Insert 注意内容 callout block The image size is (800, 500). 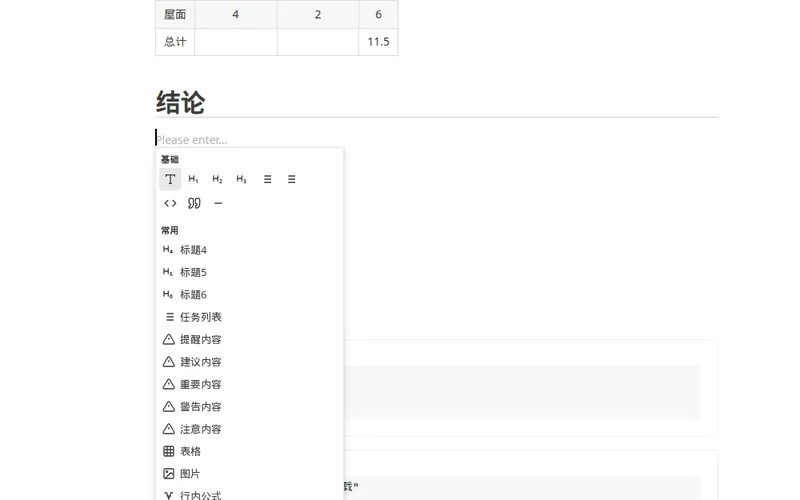(249, 429)
